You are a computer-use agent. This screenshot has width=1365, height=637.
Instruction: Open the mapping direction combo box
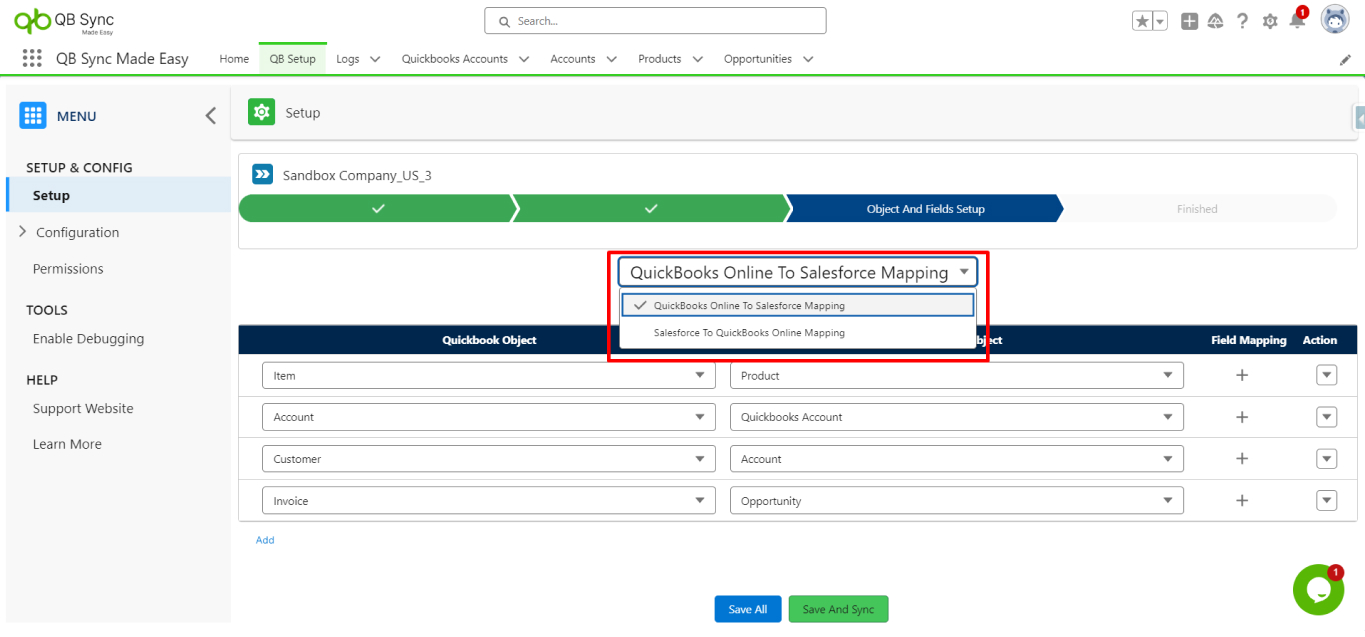797,272
